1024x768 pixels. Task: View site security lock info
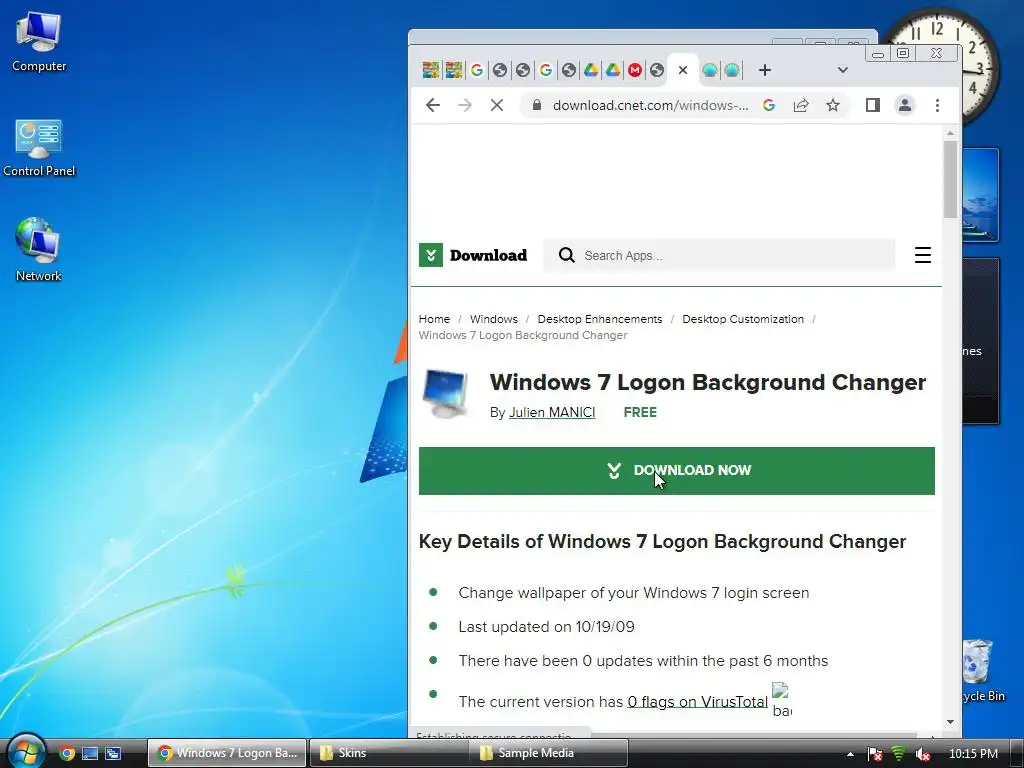click(x=536, y=105)
